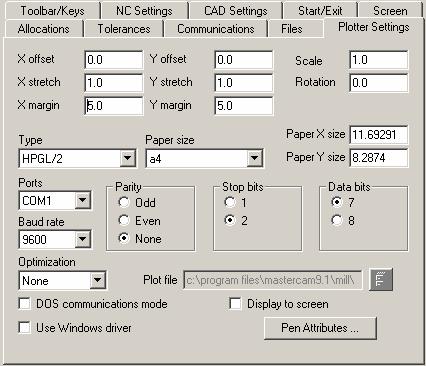The image size is (426, 366).
Task: Go to the CAD Settings tab
Action: point(236,11)
